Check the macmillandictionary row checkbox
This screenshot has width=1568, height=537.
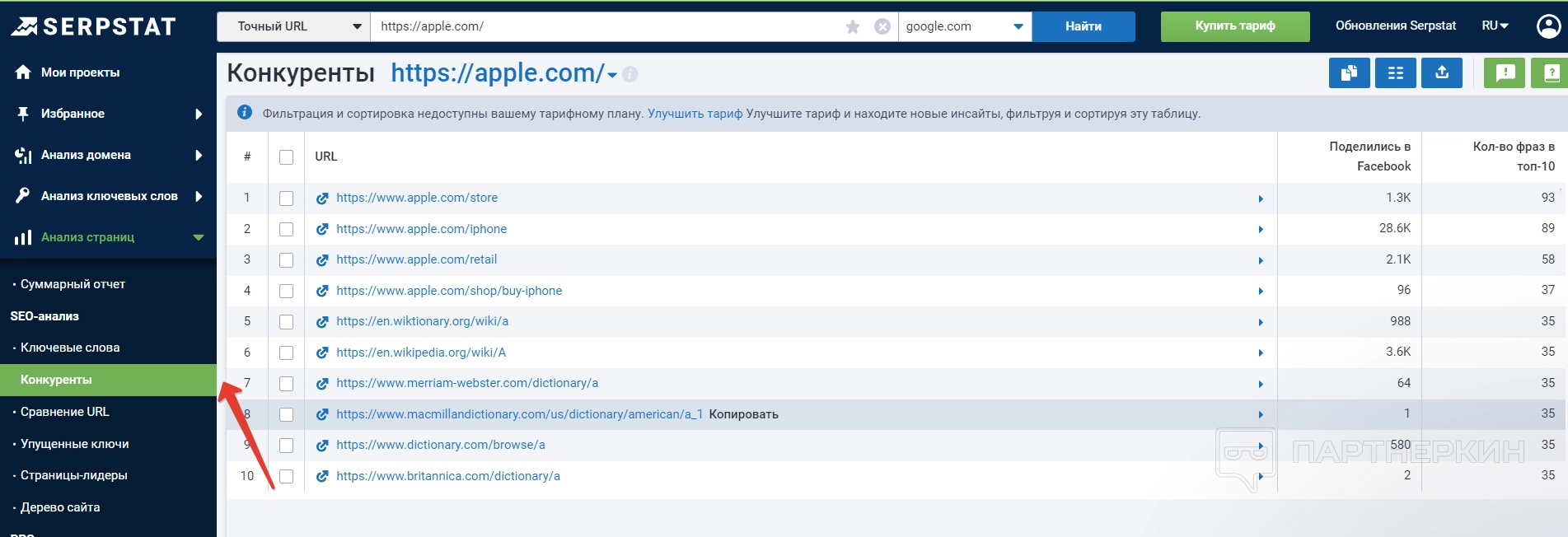tap(286, 414)
